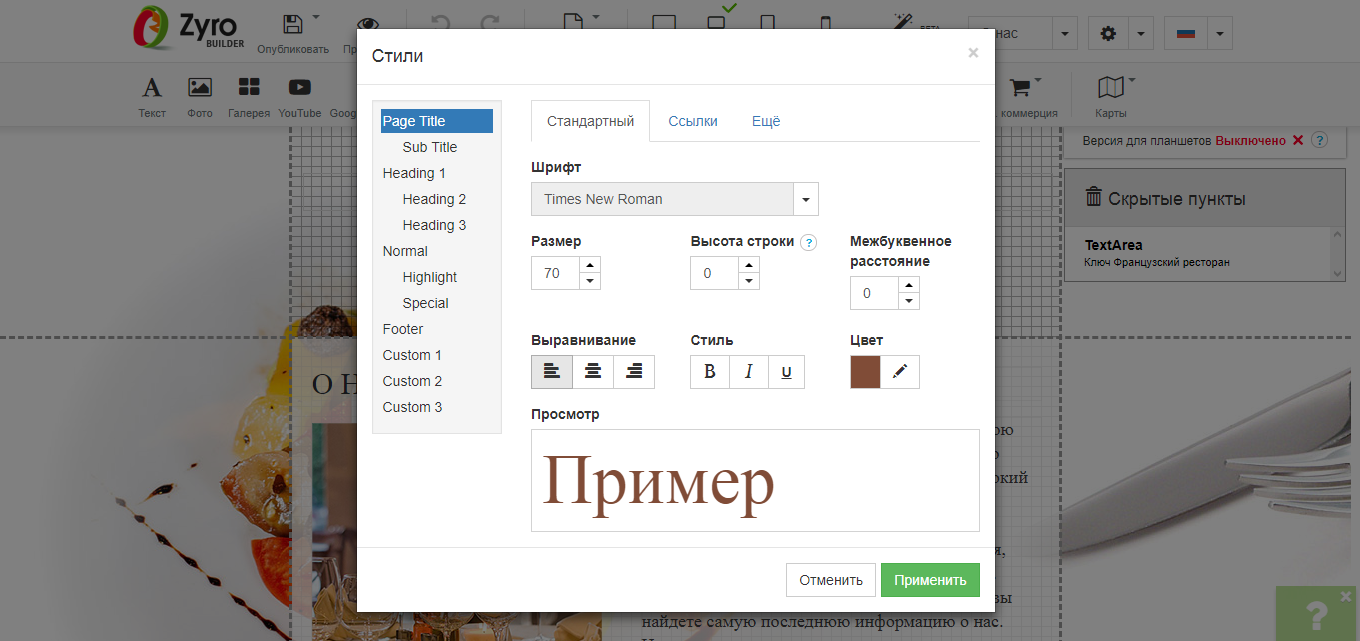Select the Текст insertion tool

click(151, 95)
